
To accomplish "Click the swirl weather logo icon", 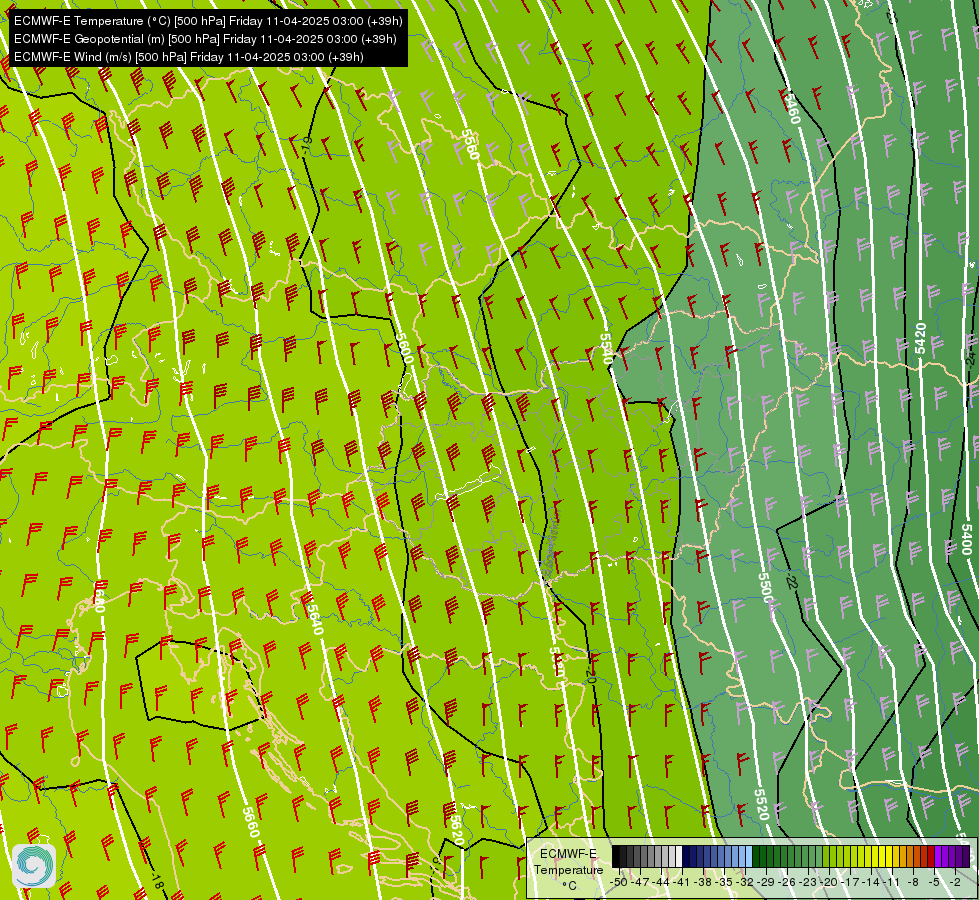I will pyautogui.click(x=34, y=866).
